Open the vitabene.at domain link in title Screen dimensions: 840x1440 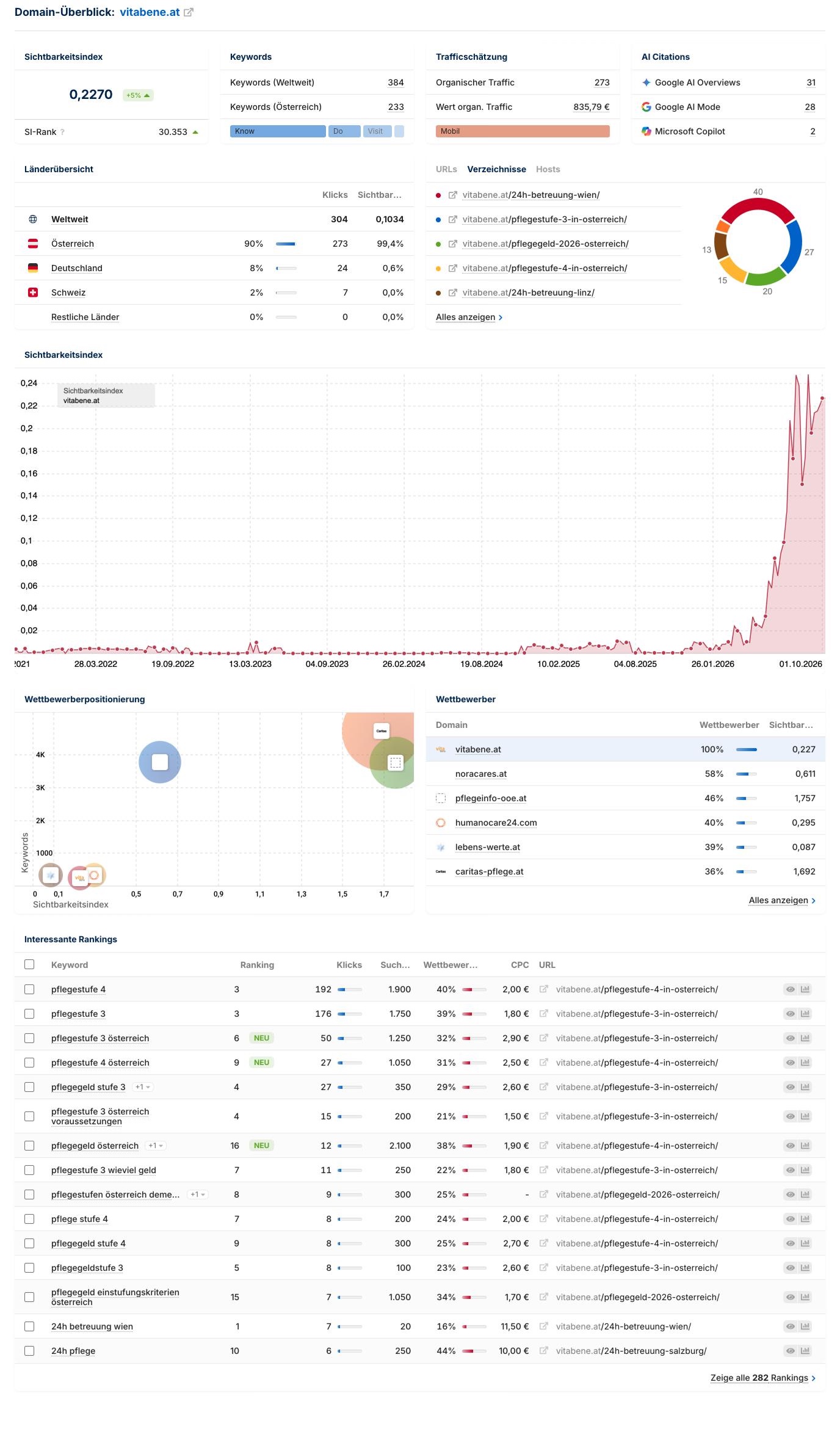coord(150,12)
